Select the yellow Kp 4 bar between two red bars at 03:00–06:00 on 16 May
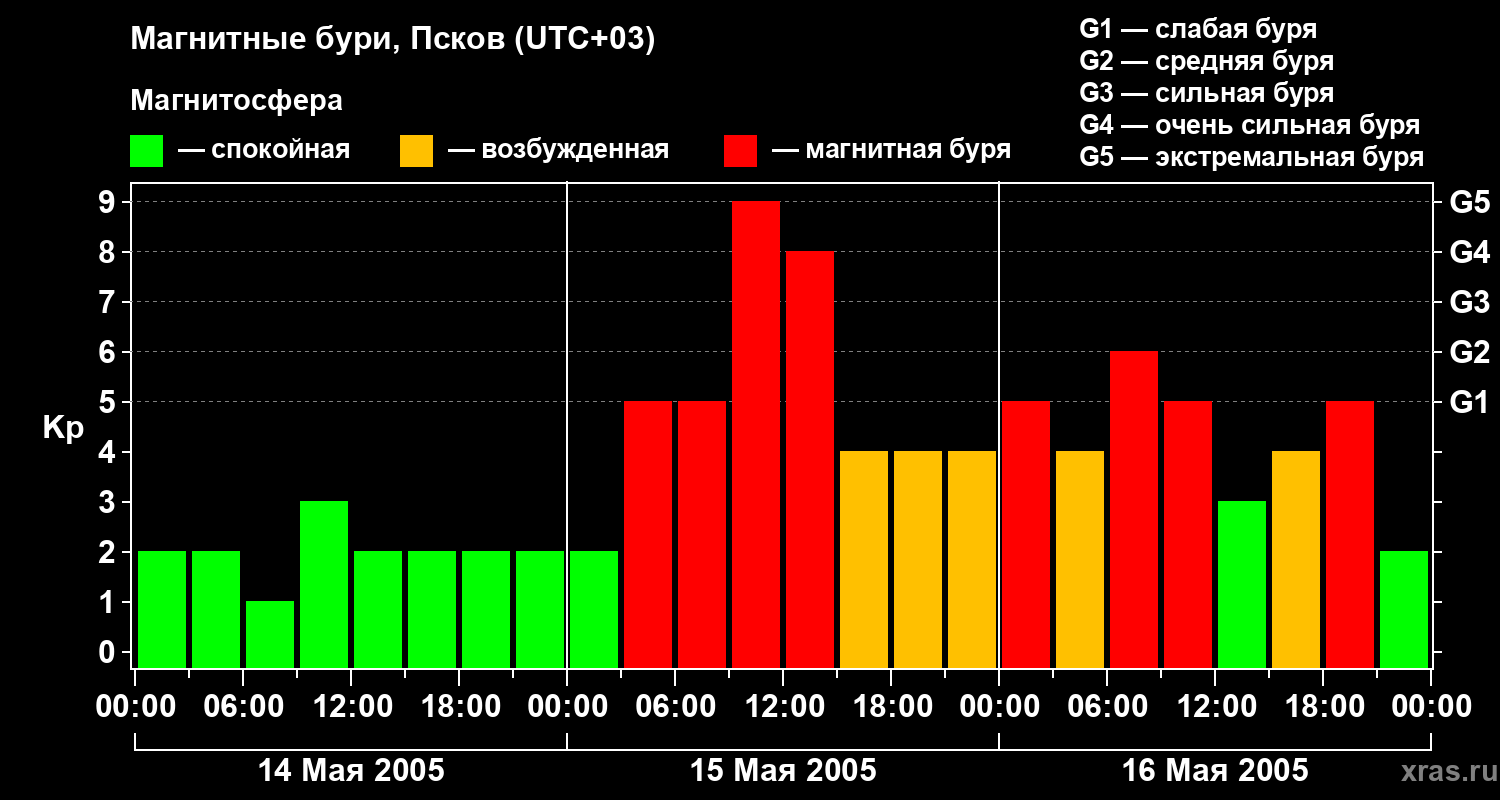 click(1080, 560)
